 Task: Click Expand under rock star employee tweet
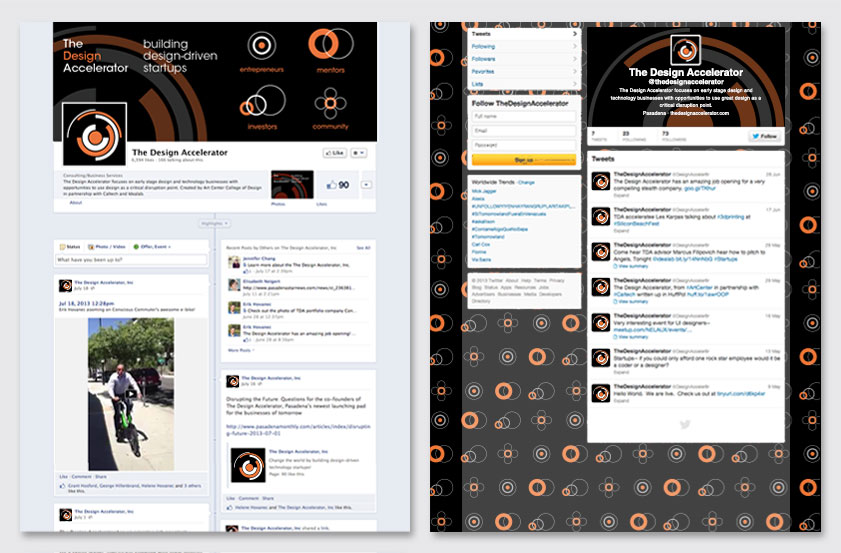tap(621, 372)
